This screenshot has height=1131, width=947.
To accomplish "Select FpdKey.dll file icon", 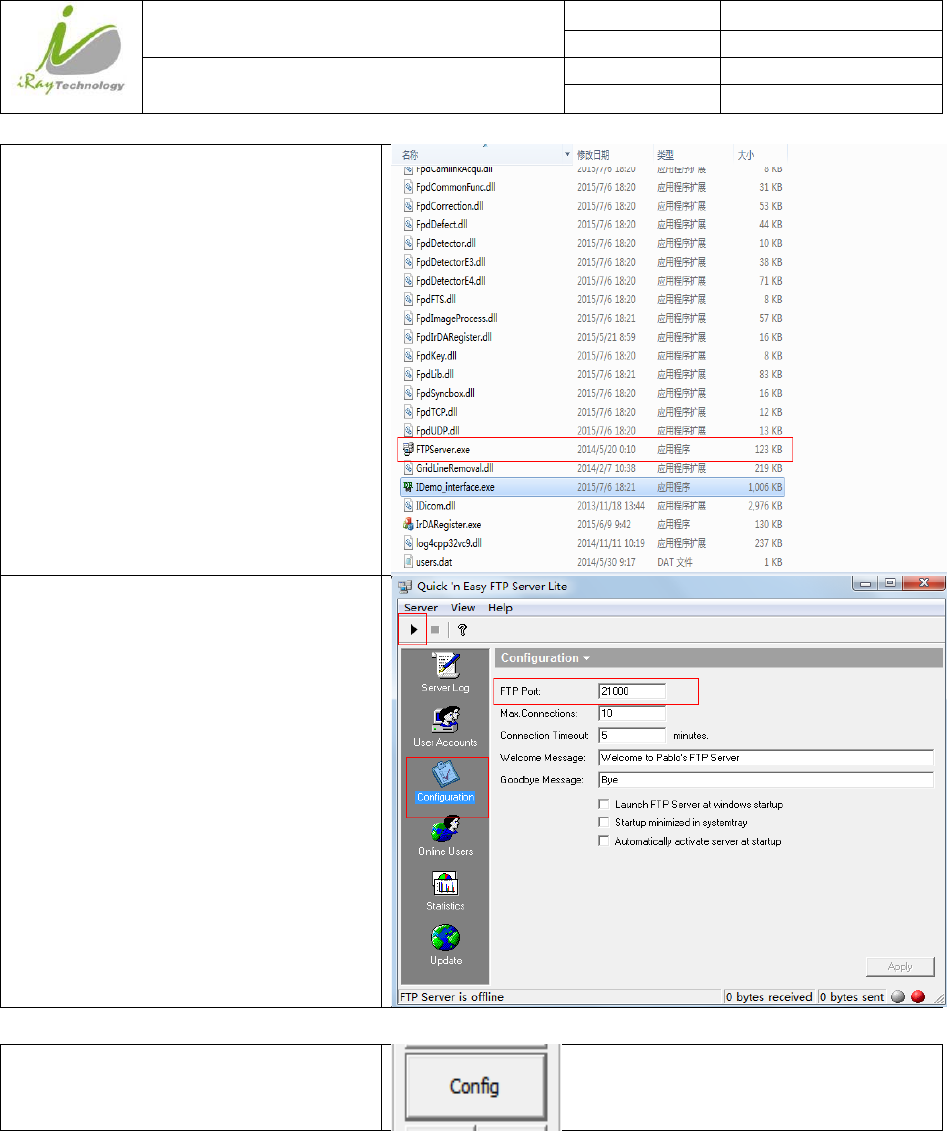I will [x=408, y=356].
